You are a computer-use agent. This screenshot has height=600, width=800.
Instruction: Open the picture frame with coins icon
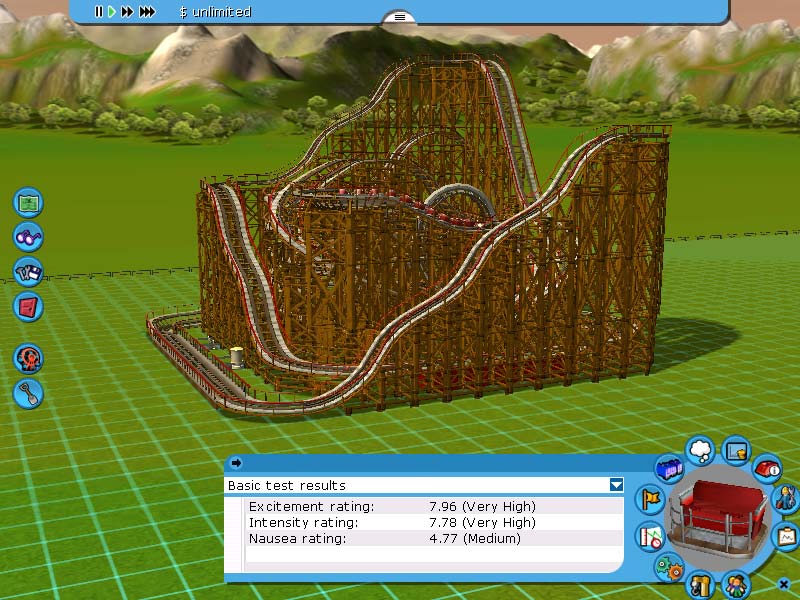pos(736,451)
